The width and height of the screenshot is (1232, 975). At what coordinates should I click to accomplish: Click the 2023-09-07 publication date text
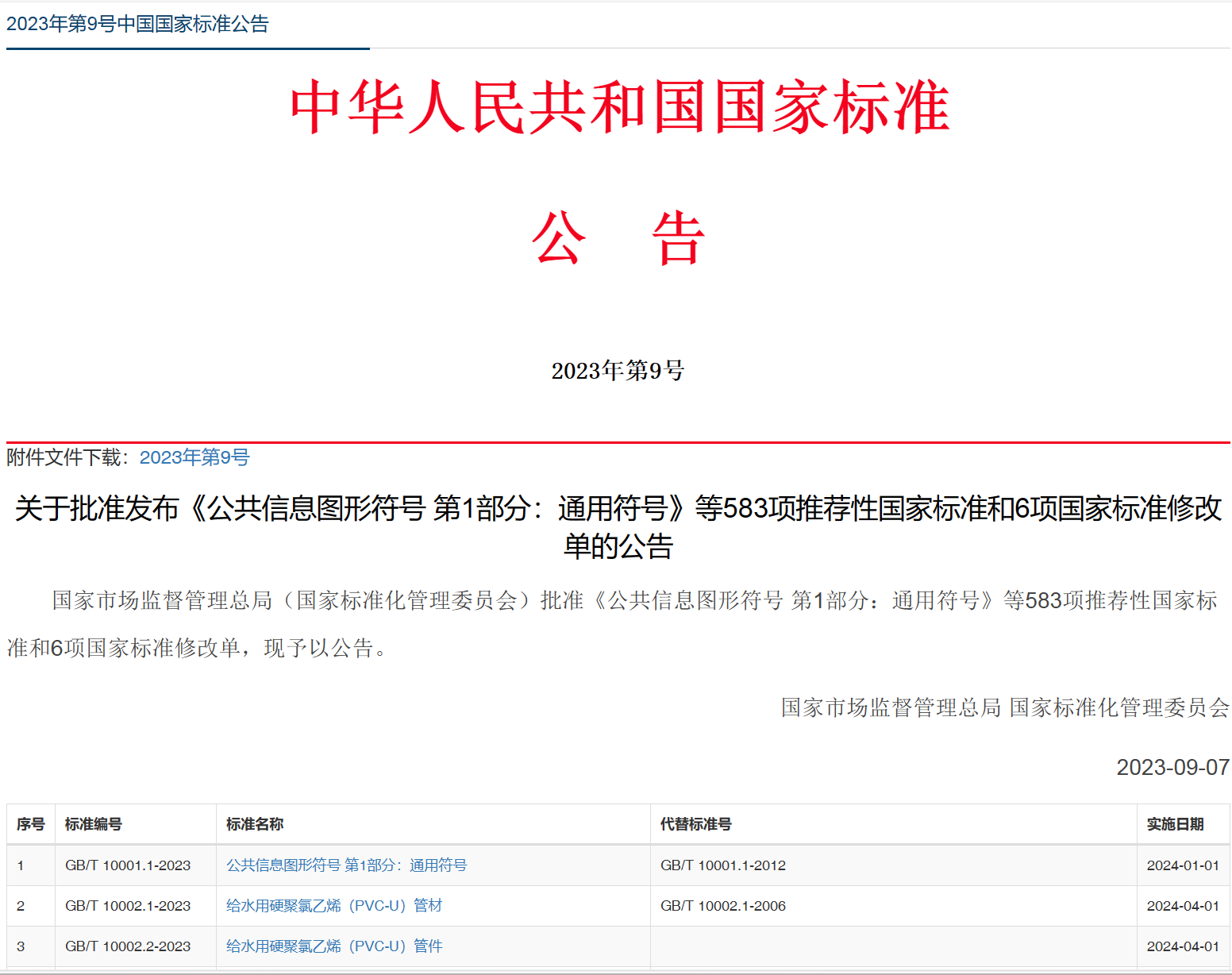(x=1172, y=767)
